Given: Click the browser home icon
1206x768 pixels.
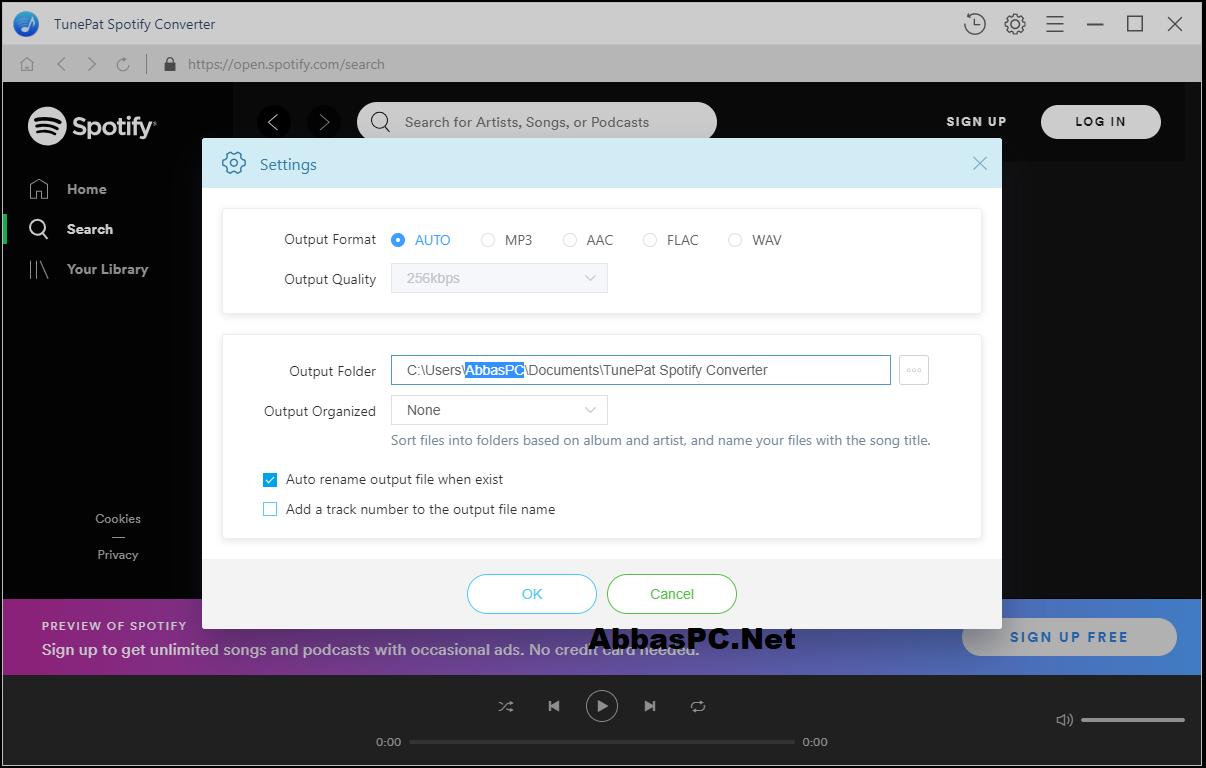Looking at the screenshot, I should (x=27, y=64).
